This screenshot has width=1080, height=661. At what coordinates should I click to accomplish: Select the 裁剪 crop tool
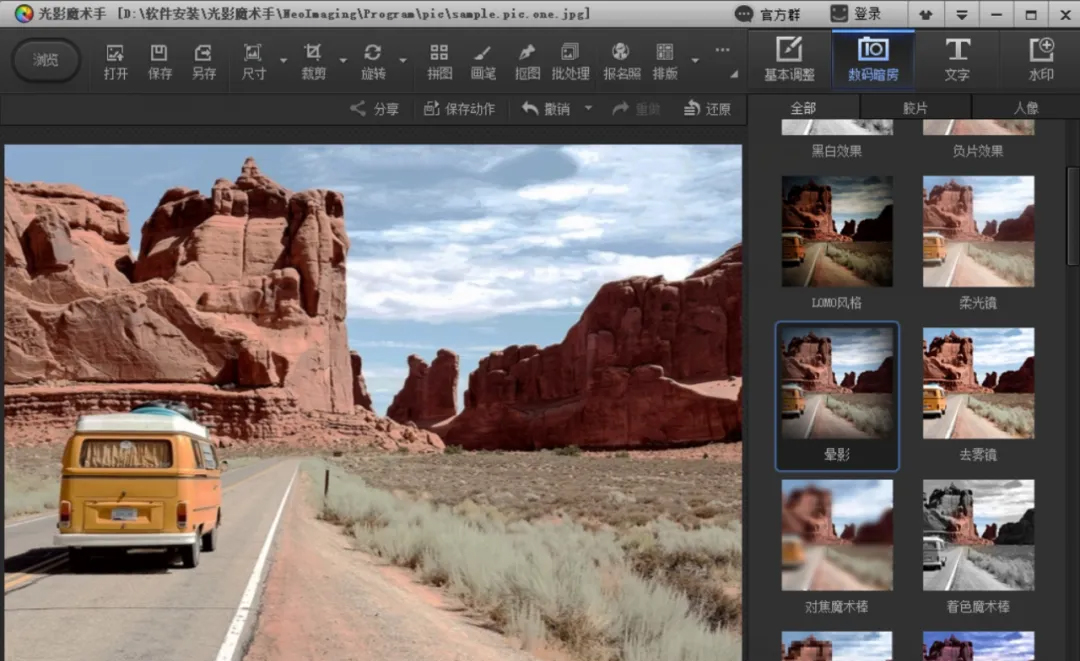tap(313, 61)
